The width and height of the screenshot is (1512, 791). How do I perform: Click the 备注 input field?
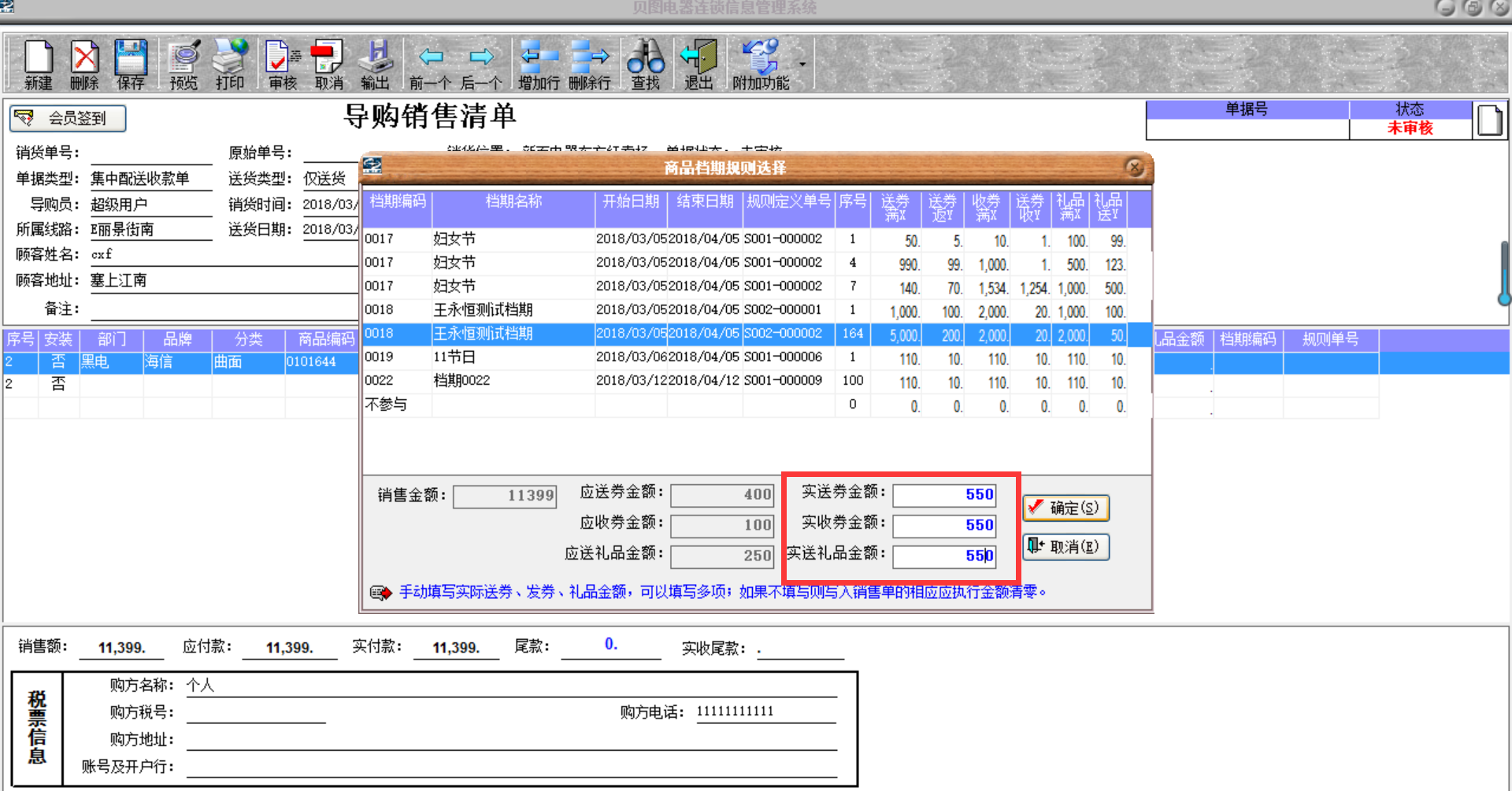point(224,309)
